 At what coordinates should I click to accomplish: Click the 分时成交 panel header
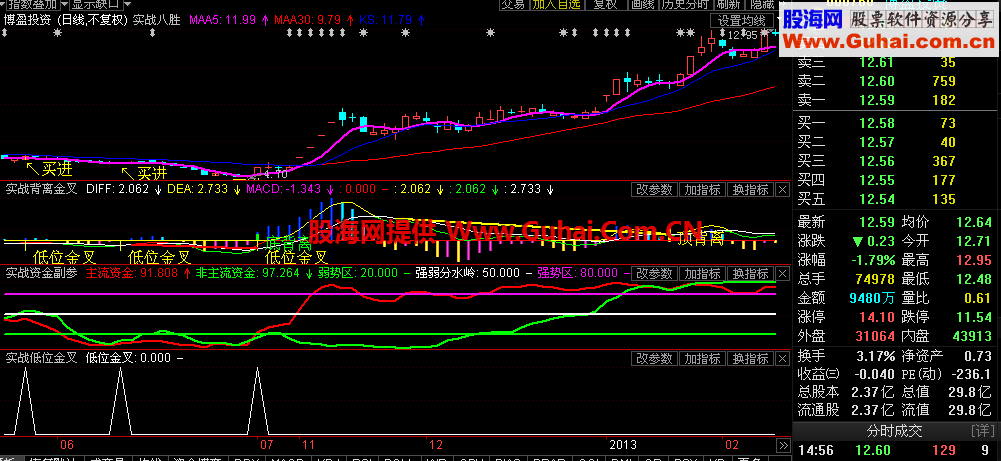pyautogui.click(x=893, y=430)
